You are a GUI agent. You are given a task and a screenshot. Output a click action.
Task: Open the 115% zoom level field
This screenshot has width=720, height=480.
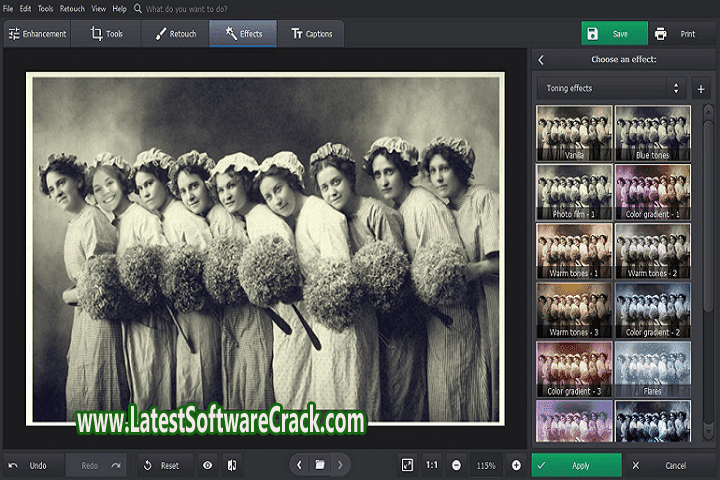tap(486, 465)
